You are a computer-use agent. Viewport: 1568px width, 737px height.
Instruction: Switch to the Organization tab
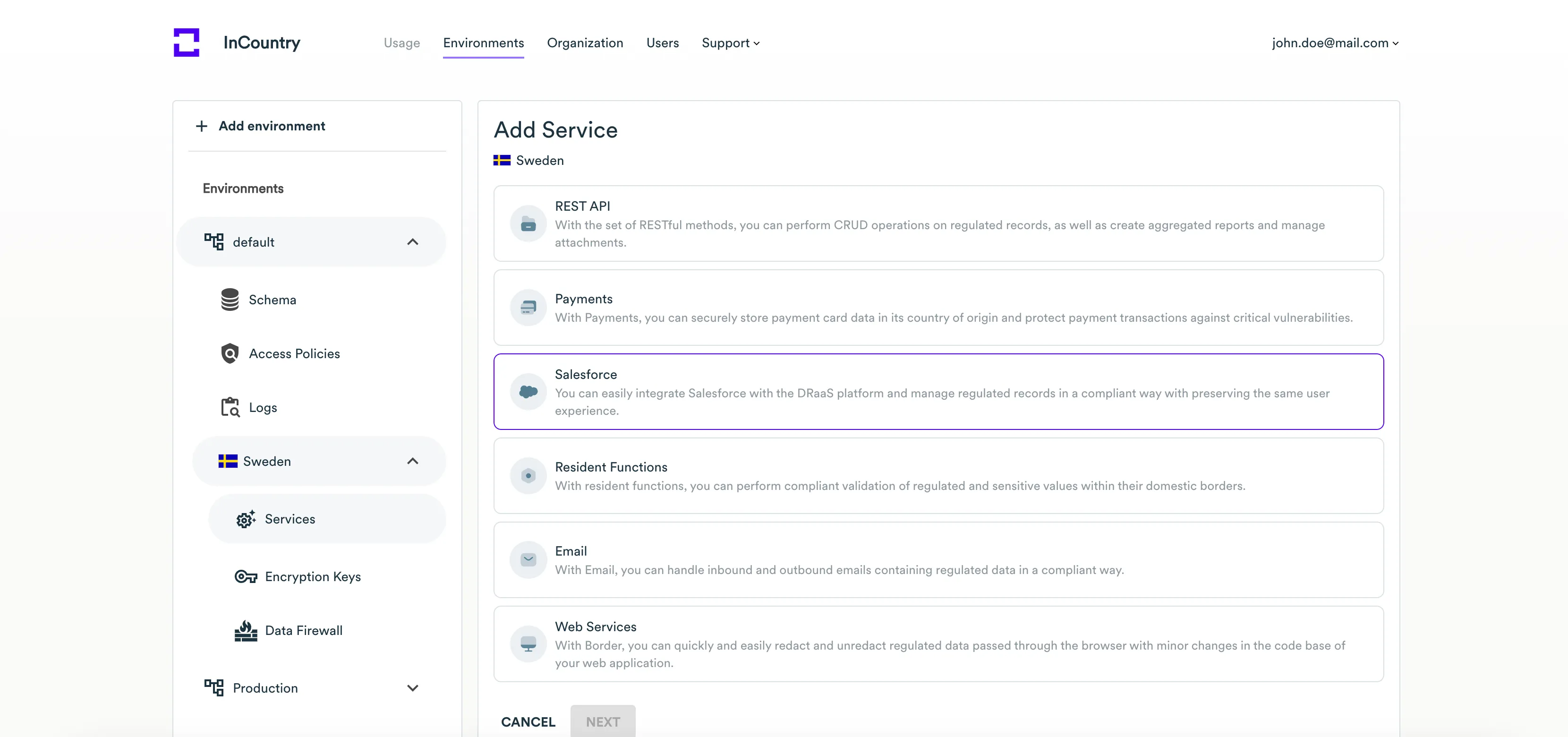[584, 43]
